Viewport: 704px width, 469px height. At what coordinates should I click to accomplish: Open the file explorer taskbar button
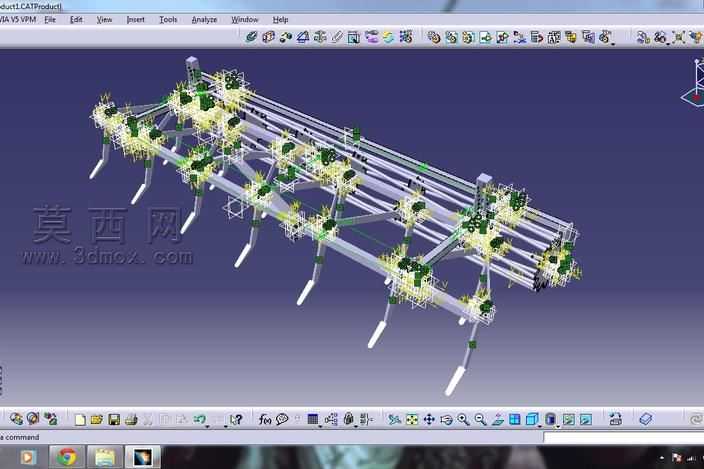[104, 457]
